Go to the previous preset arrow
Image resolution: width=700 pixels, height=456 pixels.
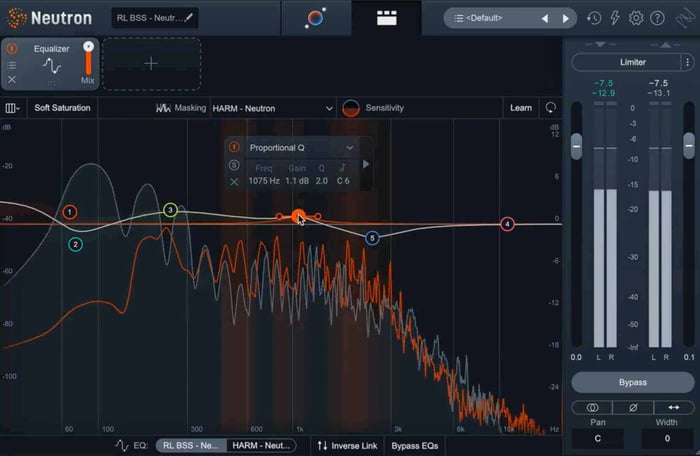coord(545,19)
